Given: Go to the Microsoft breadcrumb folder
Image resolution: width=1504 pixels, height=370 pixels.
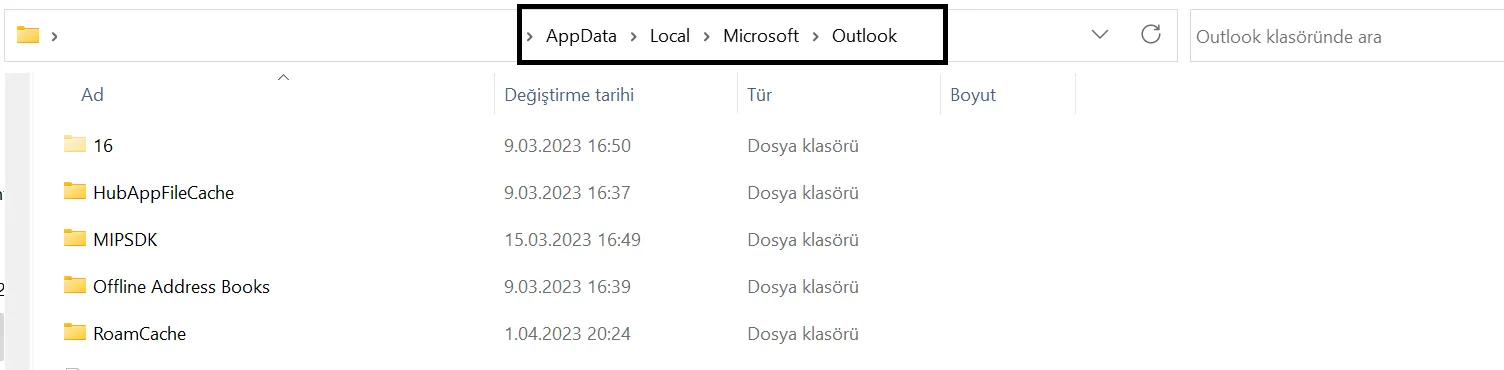Looking at the screenshot, I should (761, 36).
